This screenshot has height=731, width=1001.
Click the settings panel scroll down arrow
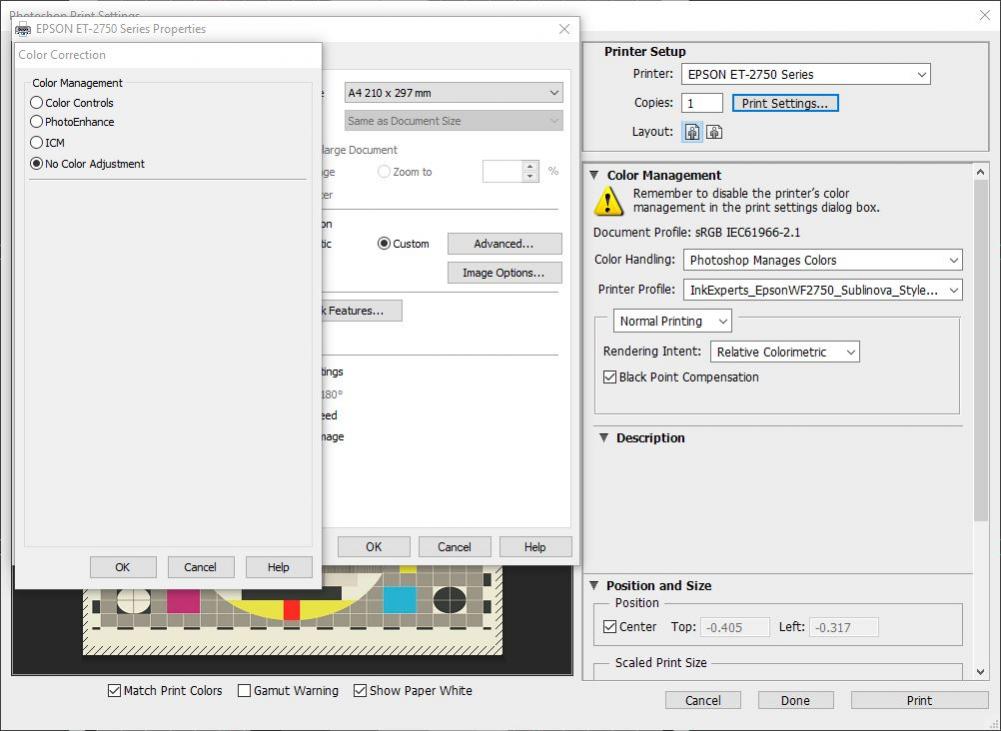[x=981, y=672]
